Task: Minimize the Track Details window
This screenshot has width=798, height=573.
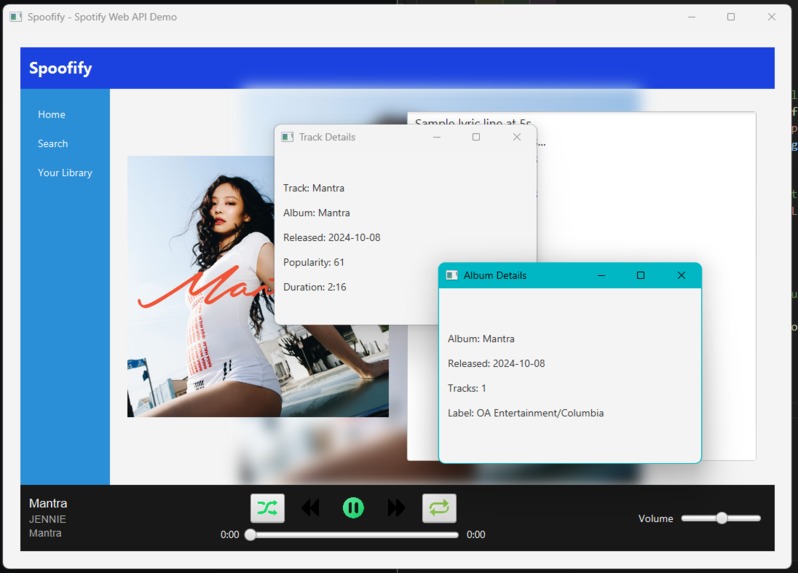Action: click(x=437, y=137)
